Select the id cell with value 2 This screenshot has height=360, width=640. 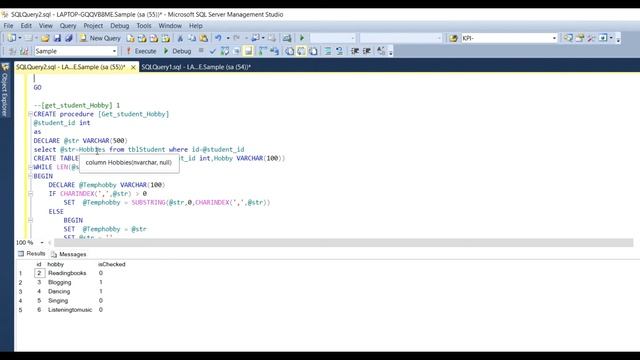(x=39, y=273)
